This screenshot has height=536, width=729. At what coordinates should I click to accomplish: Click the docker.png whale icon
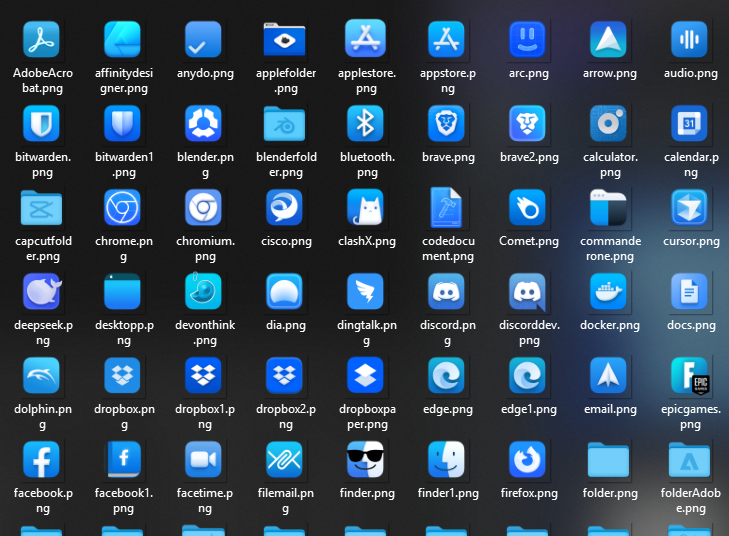coord(608,291)
